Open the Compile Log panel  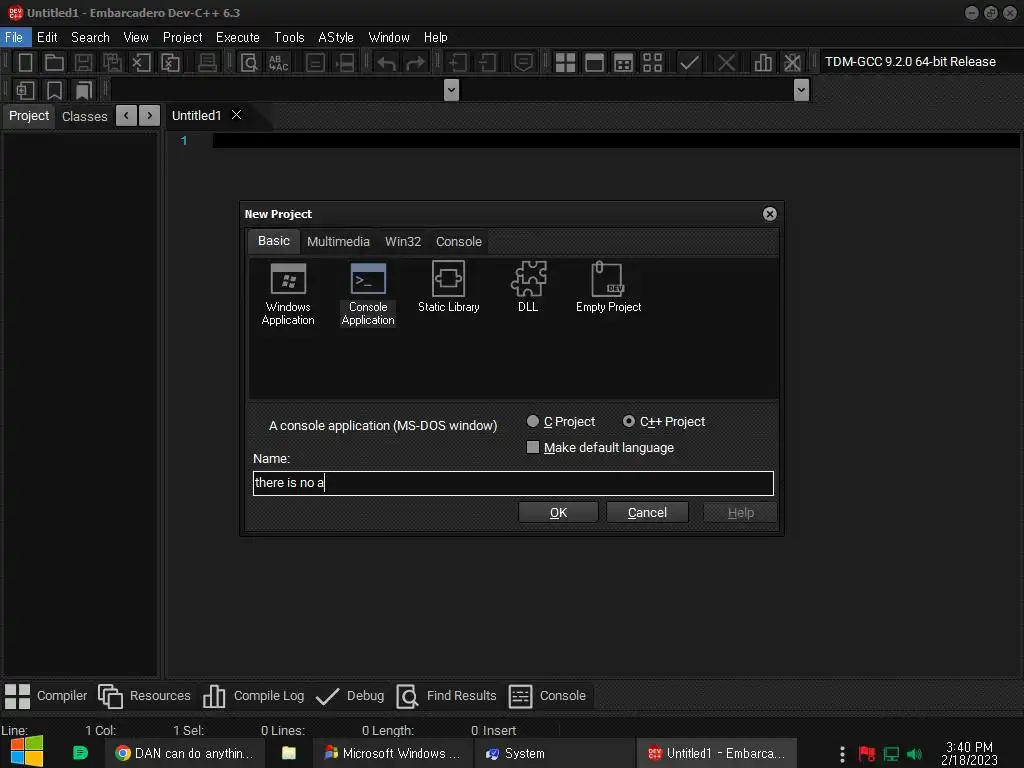[253, 696]
